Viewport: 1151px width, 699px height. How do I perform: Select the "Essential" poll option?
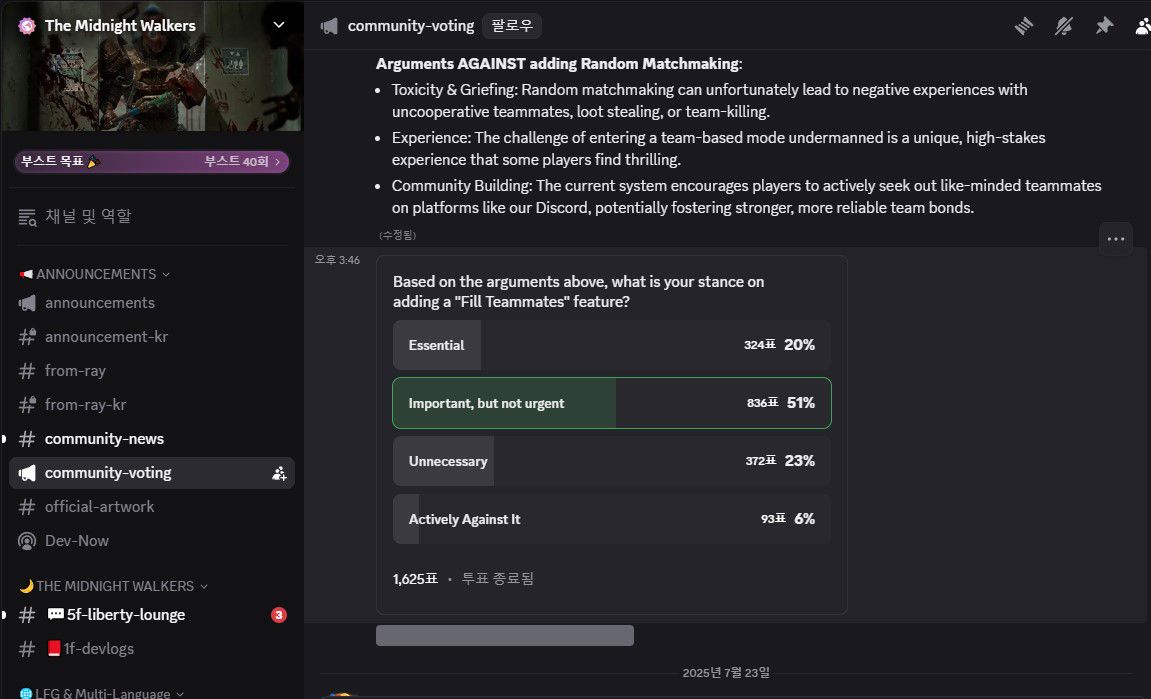(611, 345)
